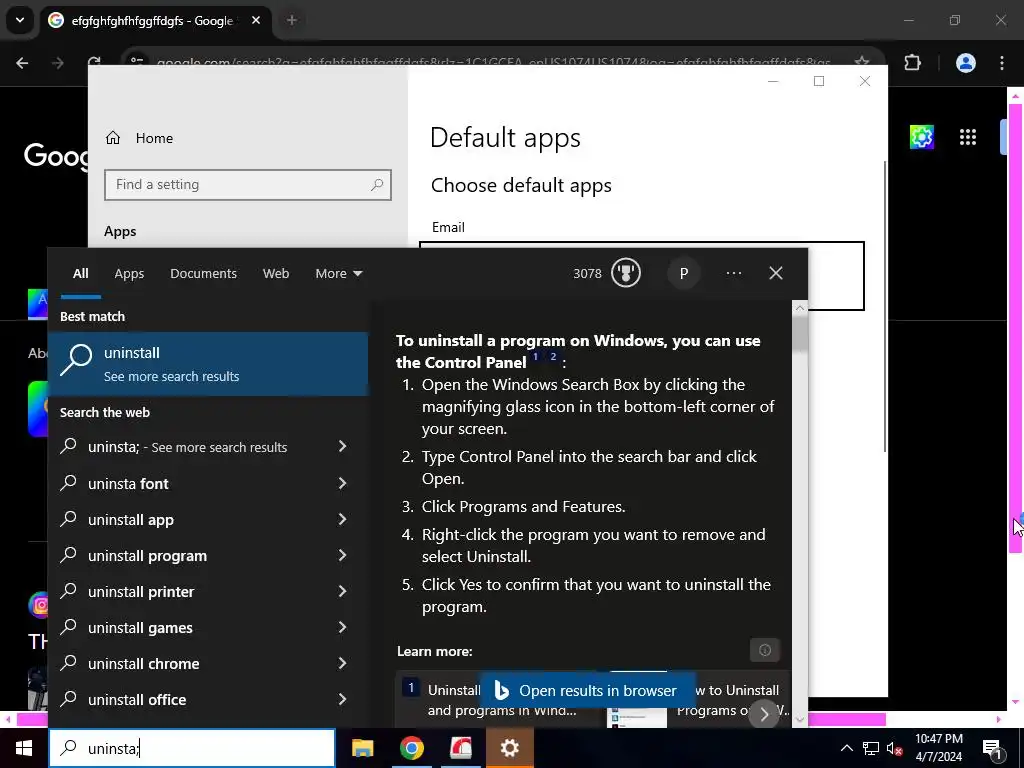1024x768 pixels.
Task: Open the P account avatar in search panel
Action: click(684, 273)
